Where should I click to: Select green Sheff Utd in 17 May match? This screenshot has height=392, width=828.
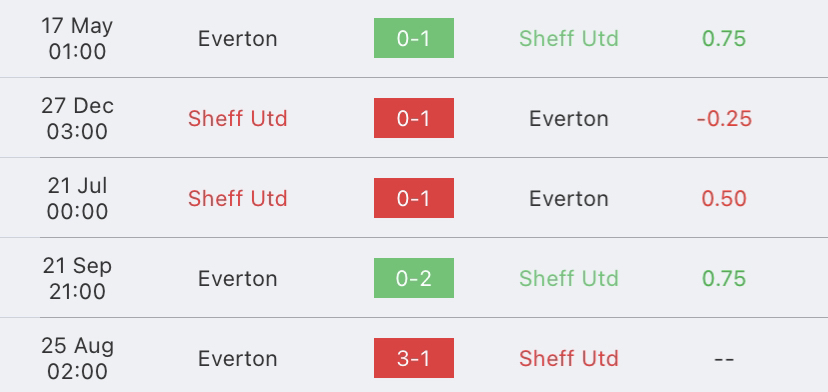pyautogui.click(x=569, y=39)
